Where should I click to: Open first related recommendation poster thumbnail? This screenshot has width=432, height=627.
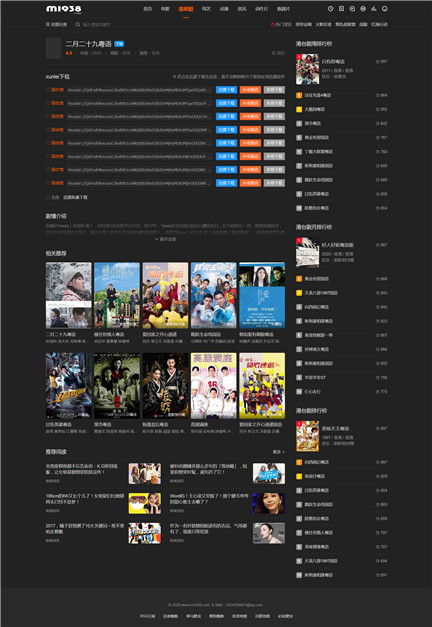(69, 295)
